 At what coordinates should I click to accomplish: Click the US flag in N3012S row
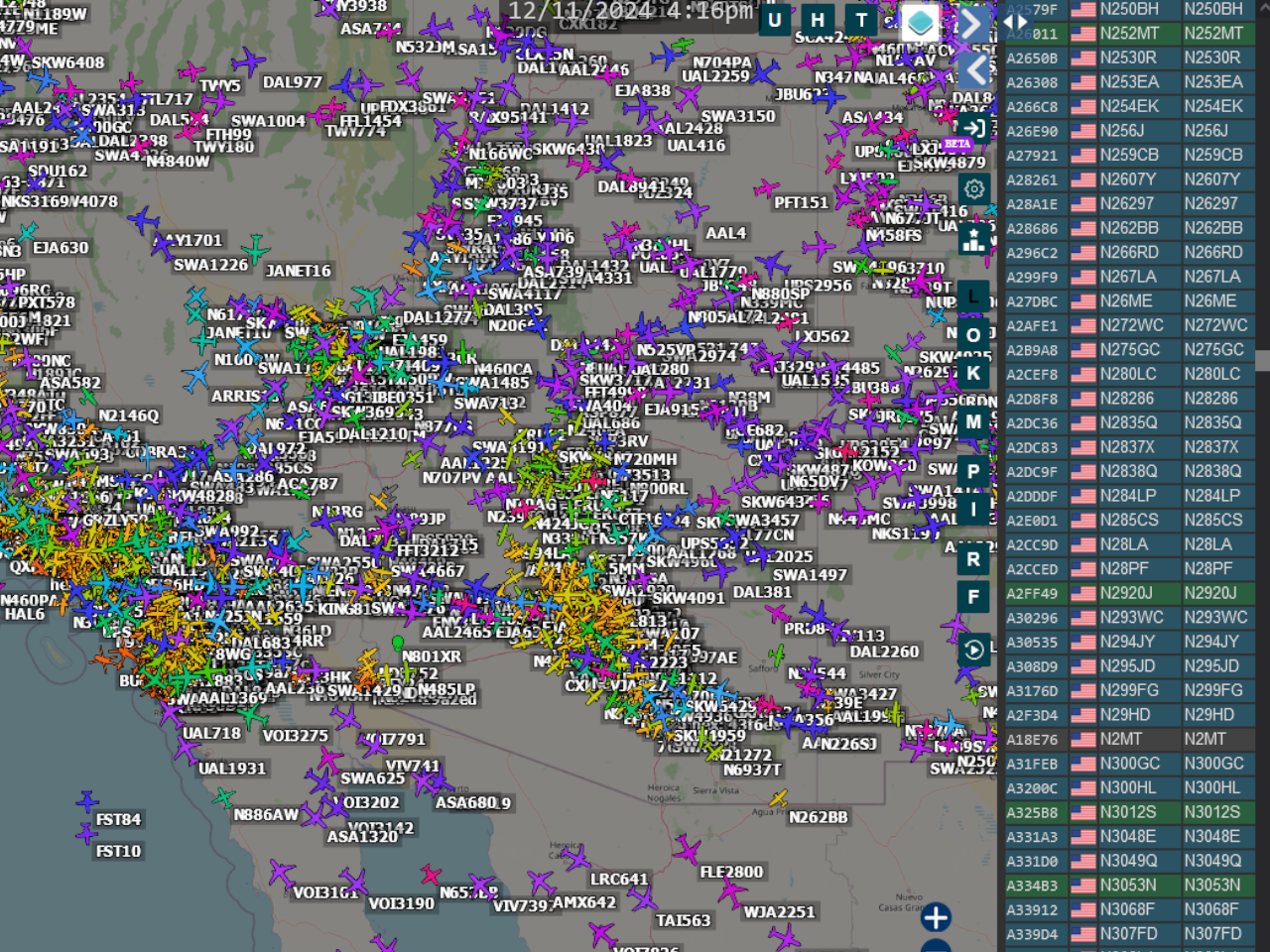coord(1083,812)
